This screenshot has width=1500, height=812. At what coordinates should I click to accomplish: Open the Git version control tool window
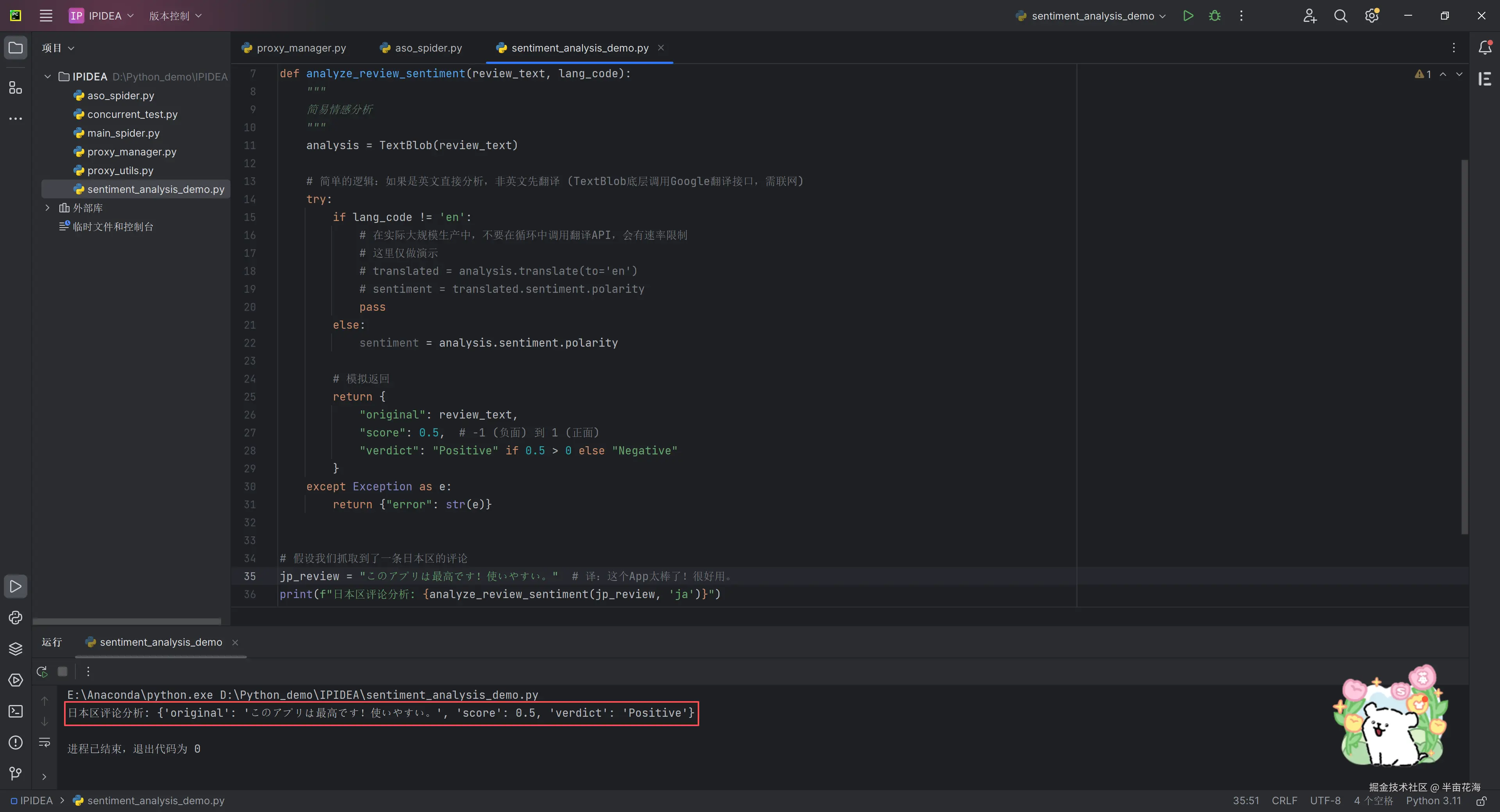point(16,774)
